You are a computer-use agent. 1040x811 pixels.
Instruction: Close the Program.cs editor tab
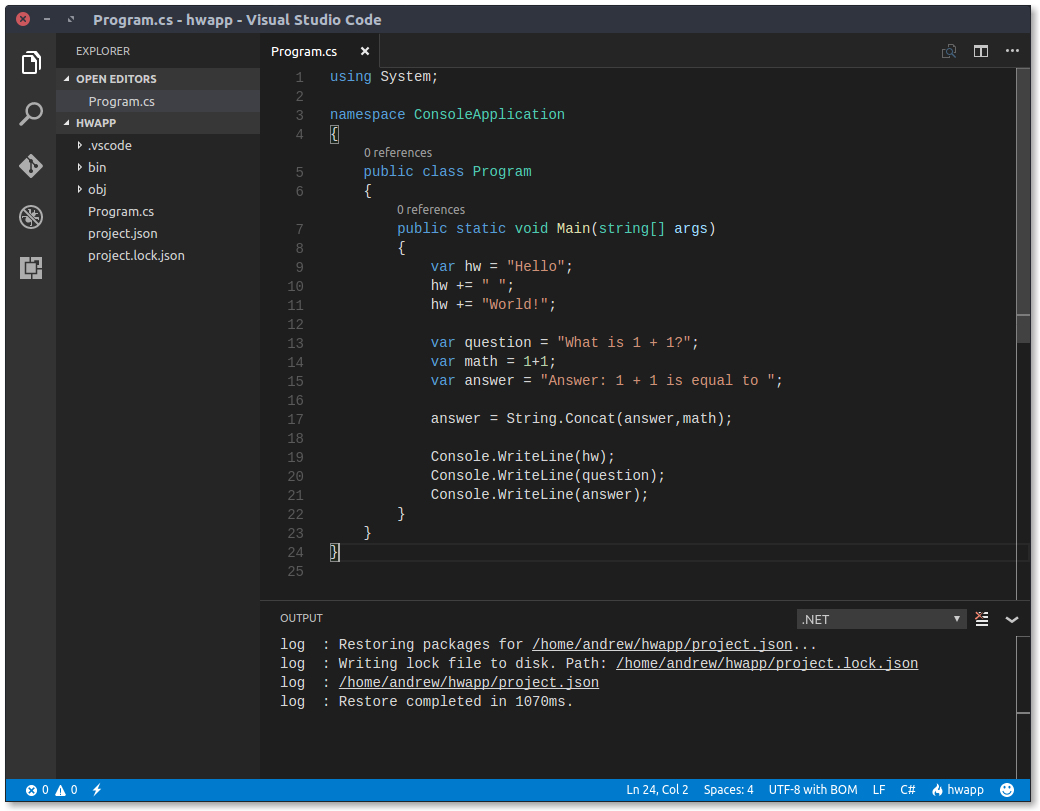(x=365, y=52)
